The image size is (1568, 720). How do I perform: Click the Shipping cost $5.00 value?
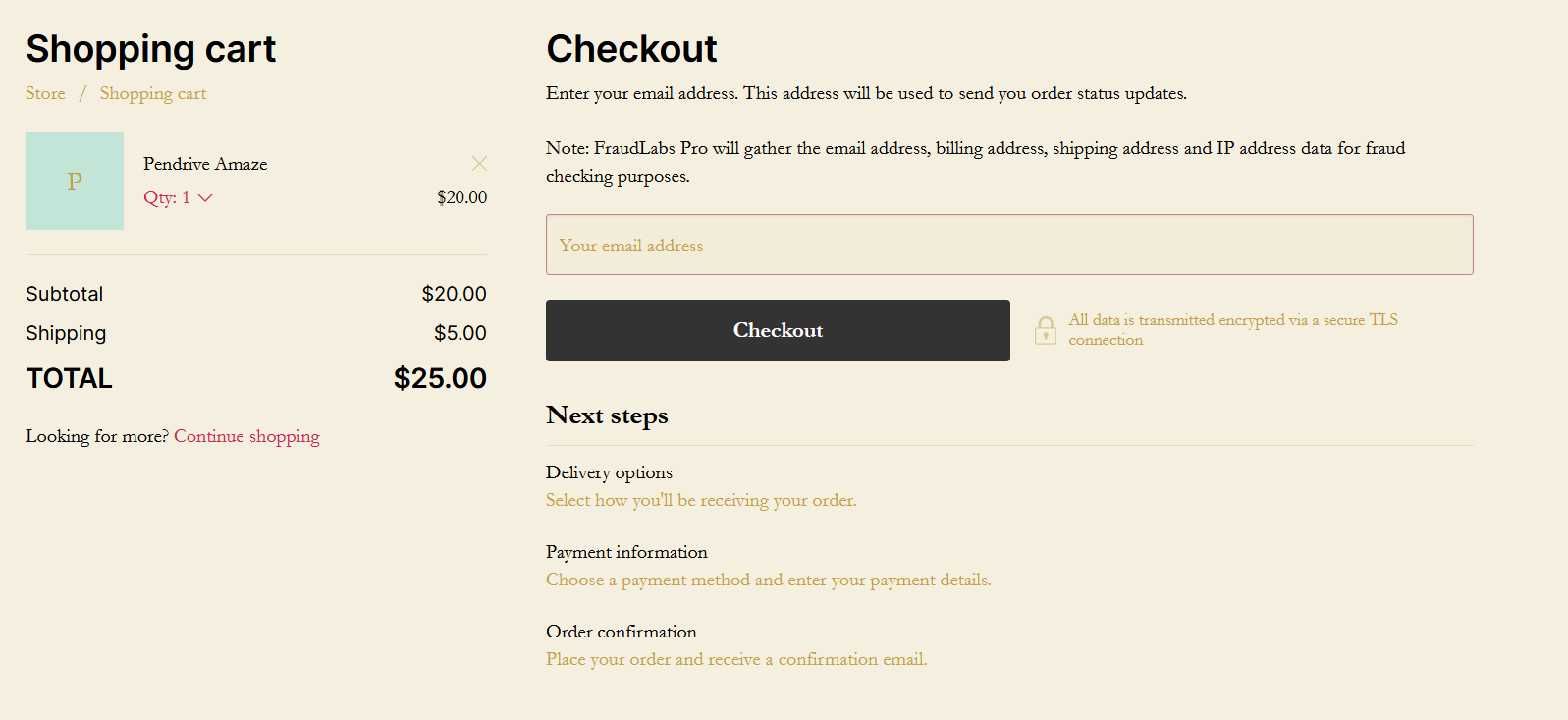(x=460, y=333)
